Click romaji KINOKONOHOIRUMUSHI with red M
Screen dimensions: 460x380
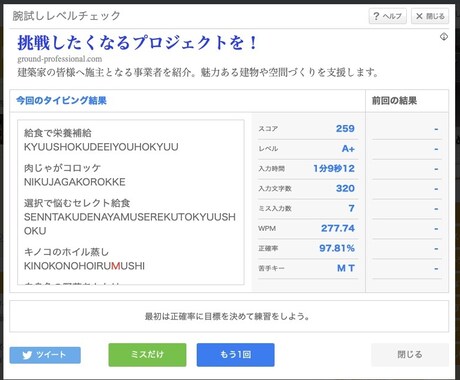point(84,266)
